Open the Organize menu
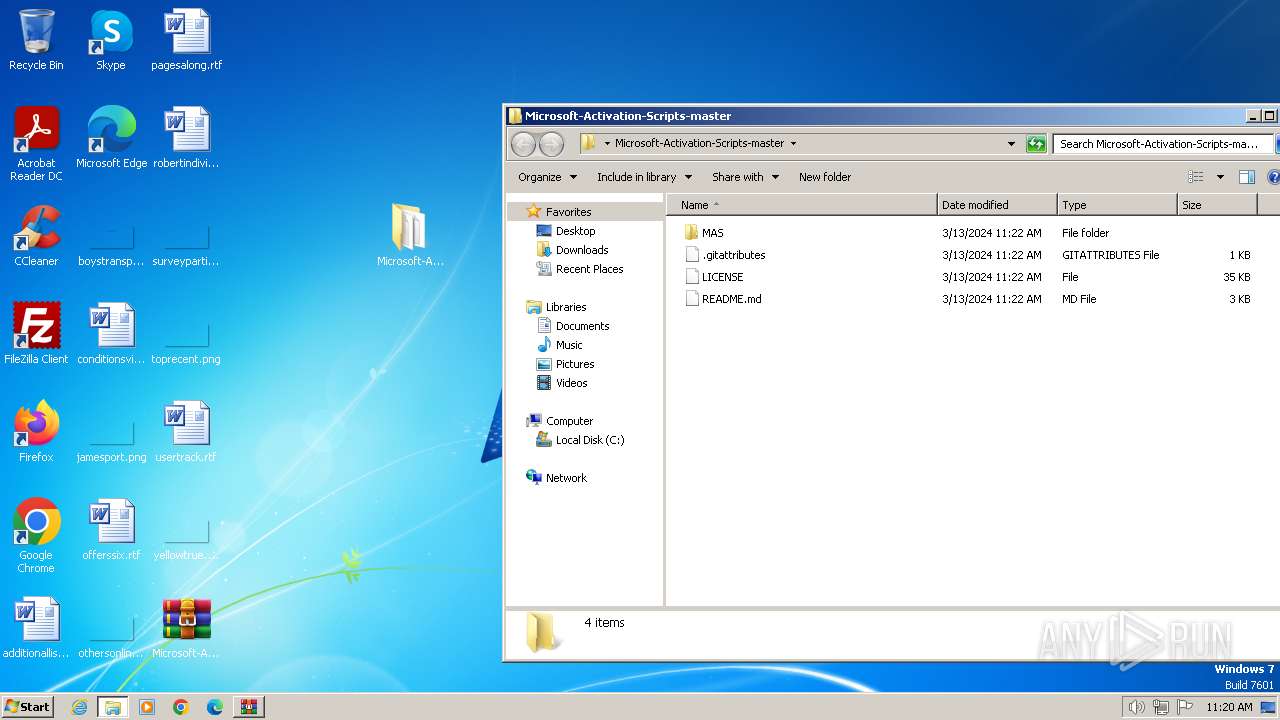1280x720 pixels. pyautogui.click(x=547, y=177)
